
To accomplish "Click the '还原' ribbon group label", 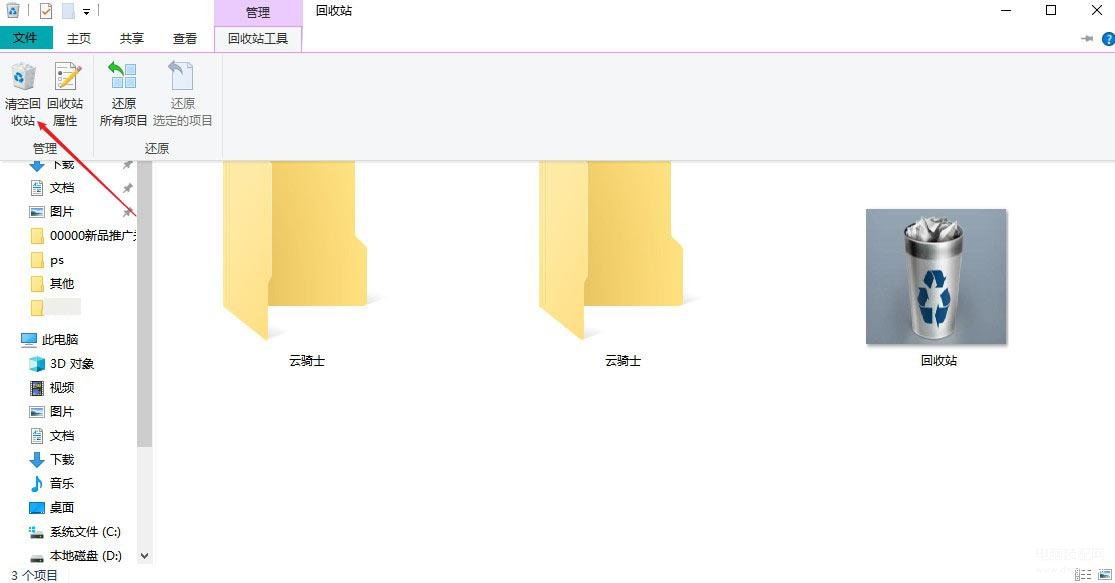I will point(157,149).
